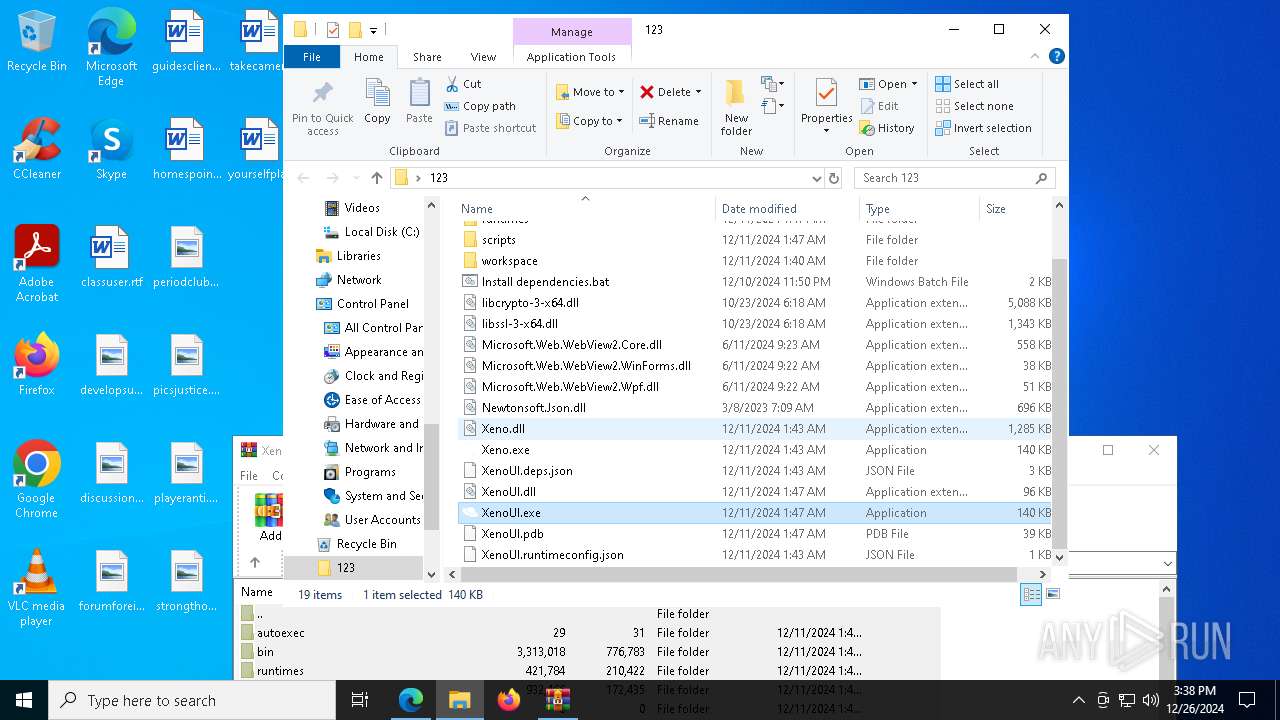This screenshot has width=1280, height=720.
Task: Open the Delete dropdown arrow
Action: click(698, 92)
